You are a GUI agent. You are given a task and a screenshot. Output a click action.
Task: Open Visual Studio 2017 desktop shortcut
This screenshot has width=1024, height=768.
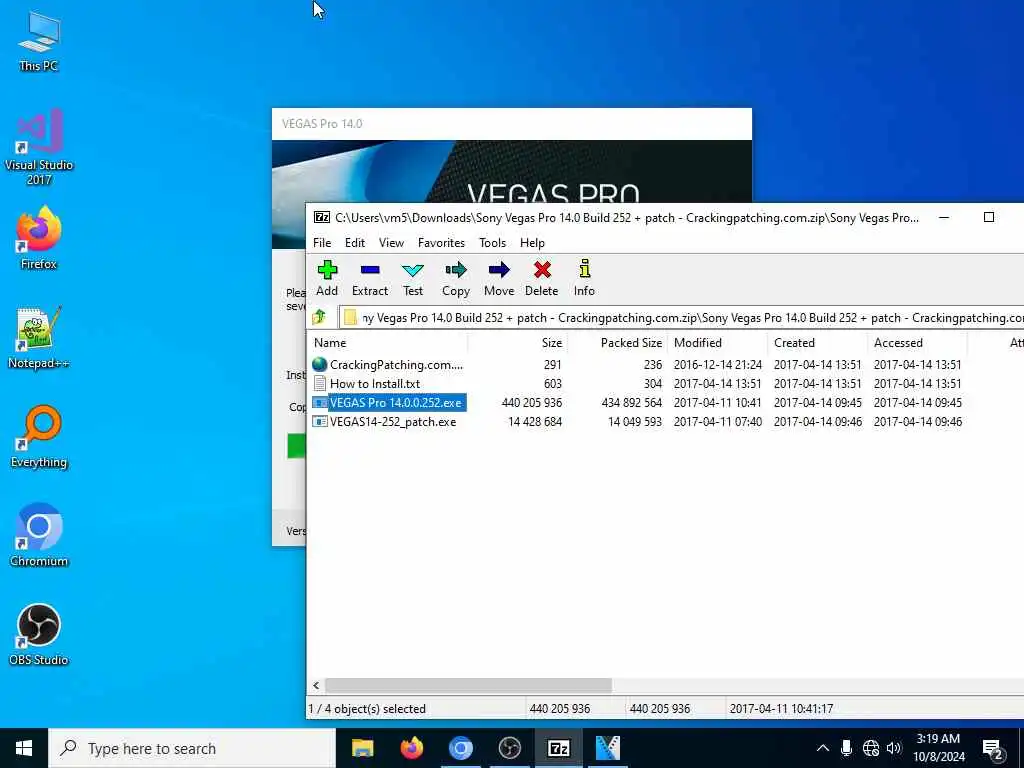39,148
